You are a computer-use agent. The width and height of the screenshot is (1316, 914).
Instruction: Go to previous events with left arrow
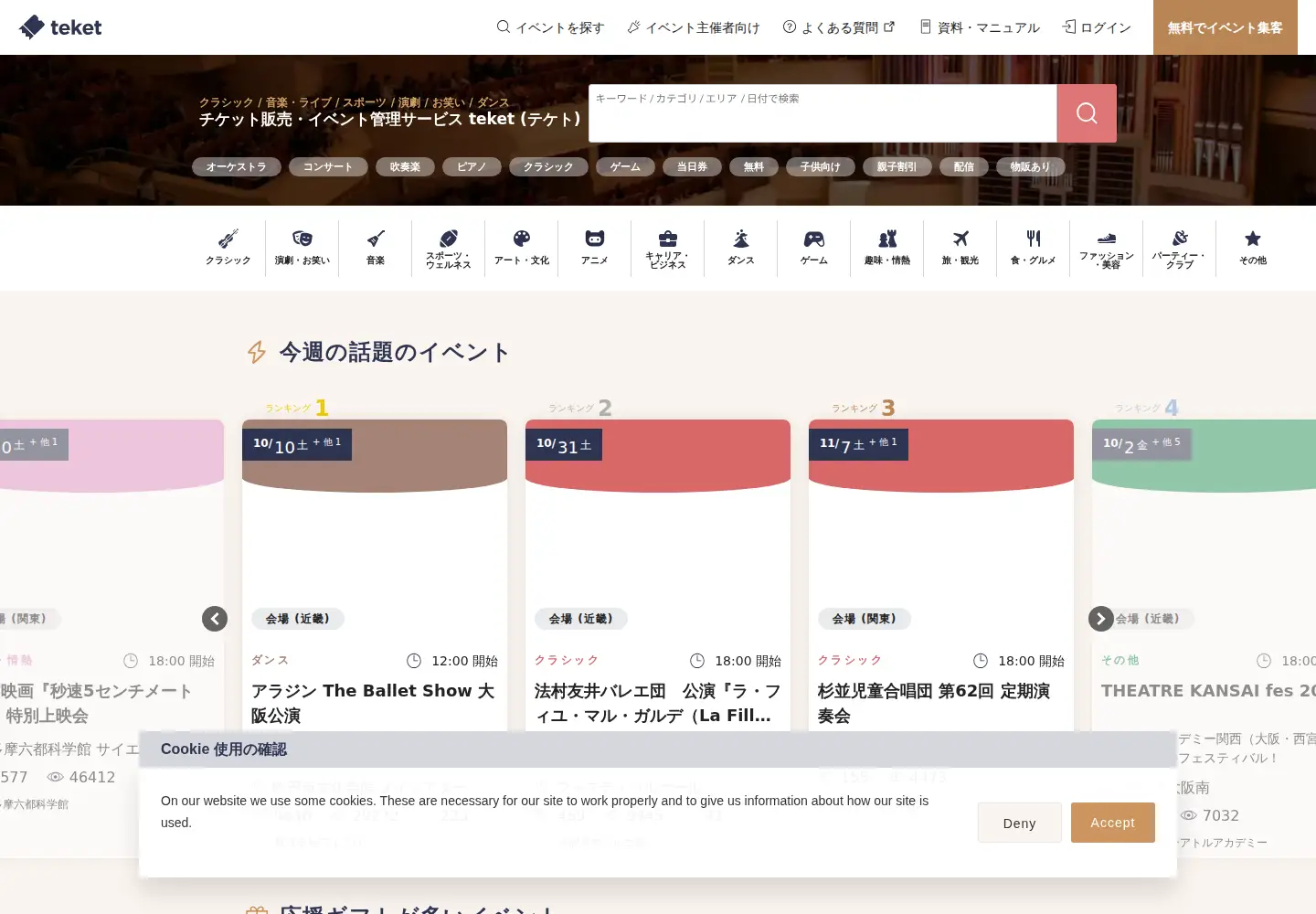click(215, 619)
